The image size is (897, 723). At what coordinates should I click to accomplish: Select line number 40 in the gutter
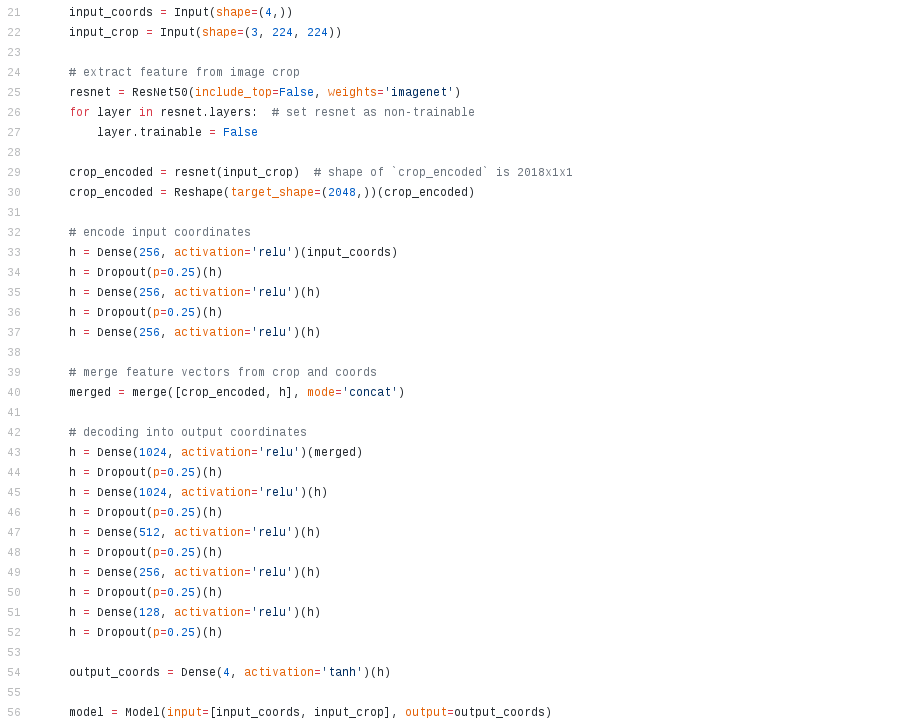click(14, 392)
